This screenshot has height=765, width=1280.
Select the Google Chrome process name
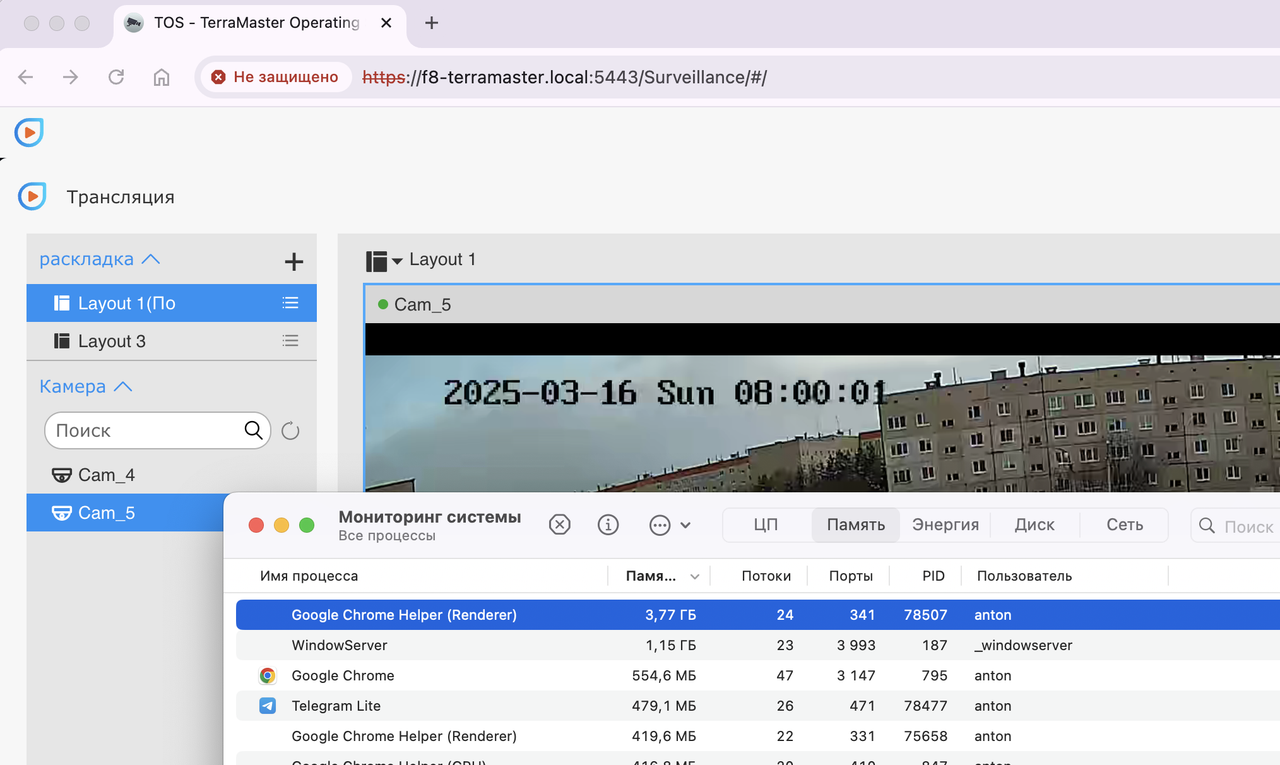coord(343,675)
